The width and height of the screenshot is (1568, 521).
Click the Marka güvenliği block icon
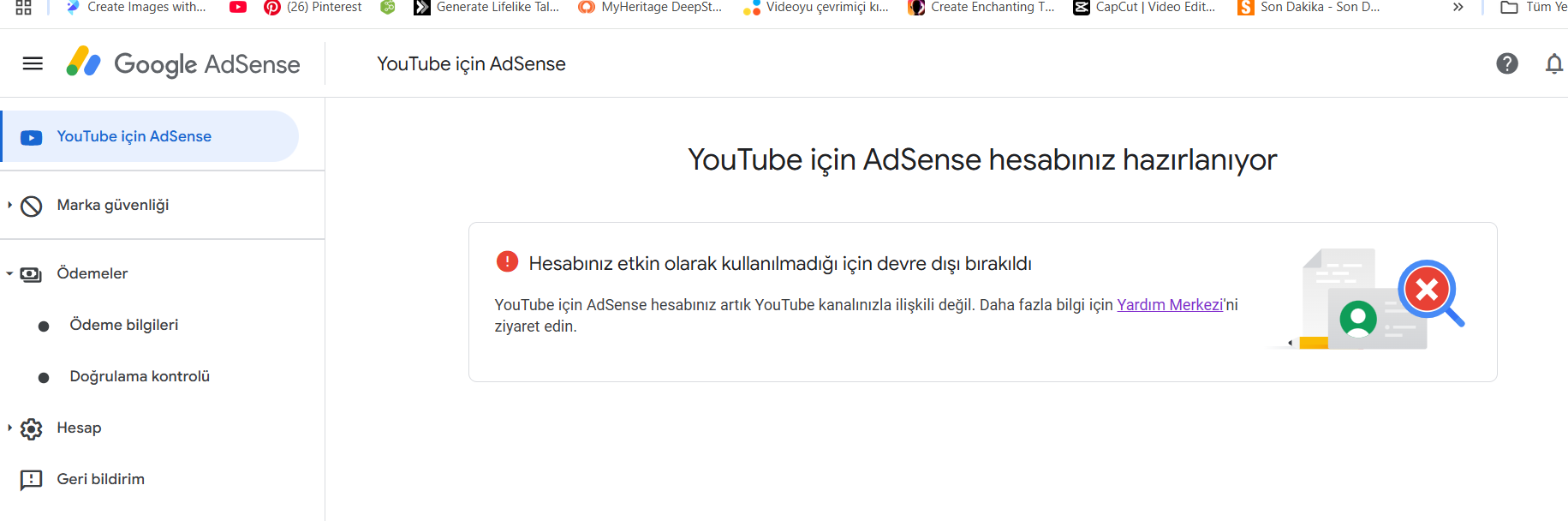[x=32, y=206]
